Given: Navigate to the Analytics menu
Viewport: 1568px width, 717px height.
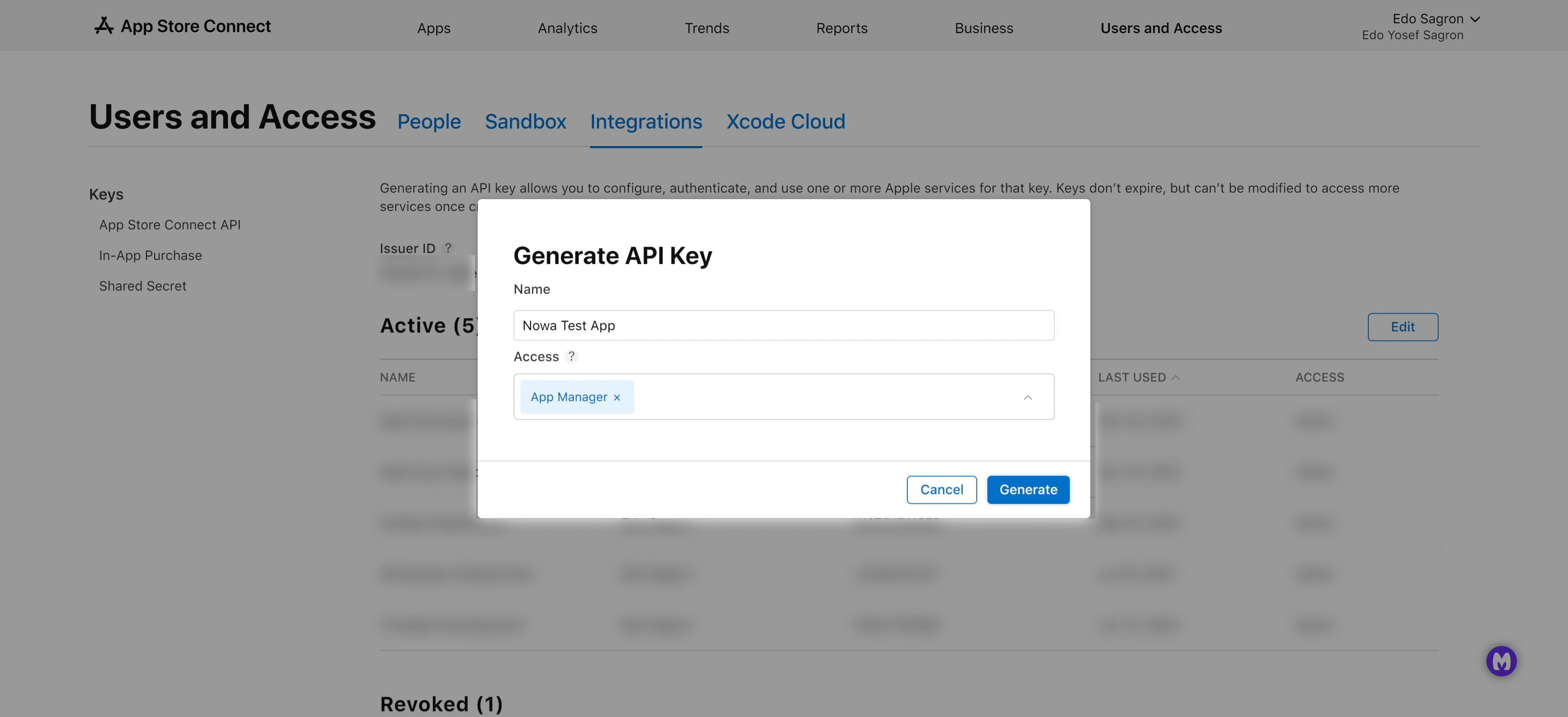Looking at the screenshot, I should pyautogui.click(x=567, y=28).
